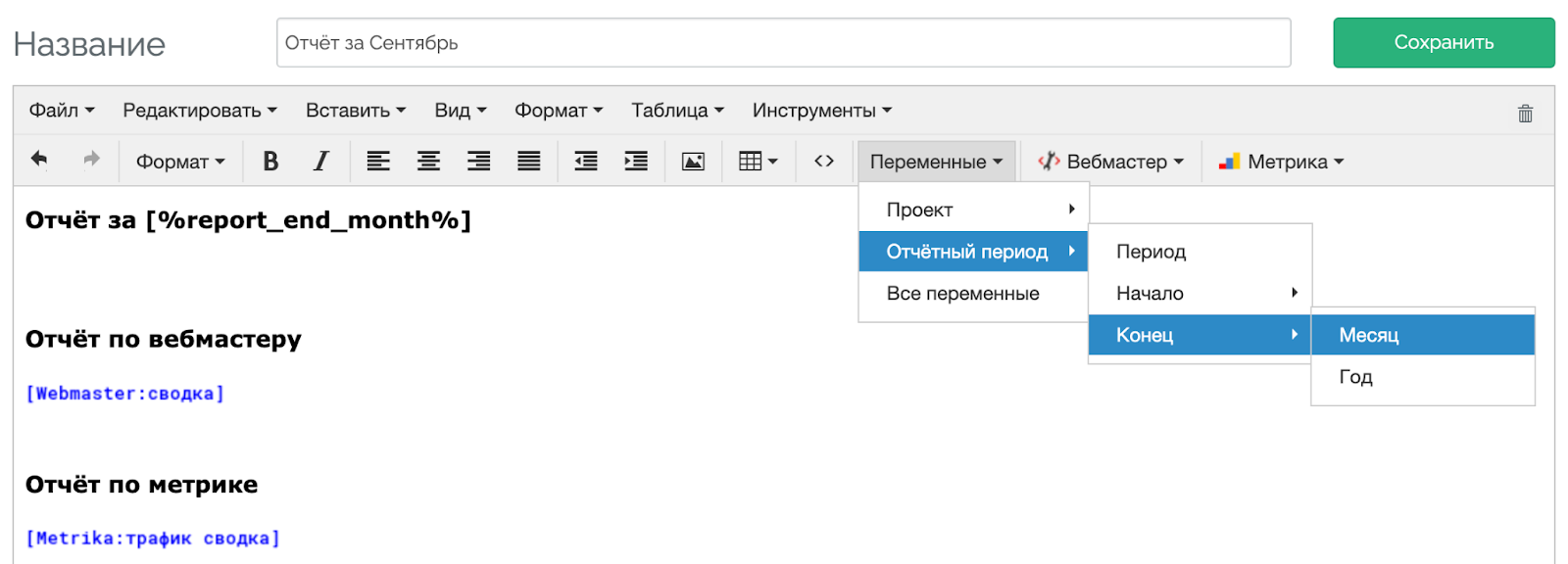Click the Отчёт по вебмастеру heading

(x=164, y=340)
